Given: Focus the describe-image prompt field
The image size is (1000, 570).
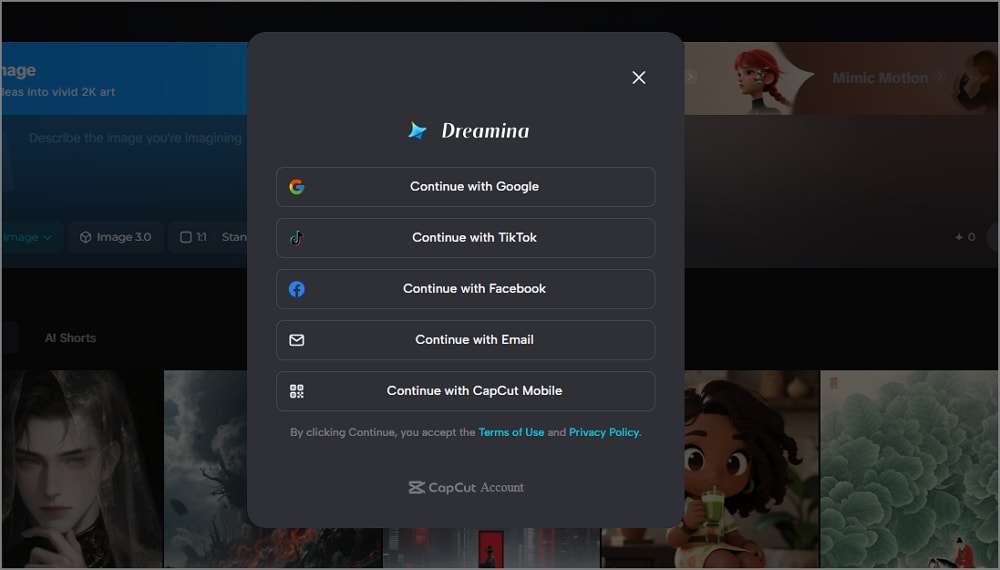Looking at the screenshot, I should 135,138.
